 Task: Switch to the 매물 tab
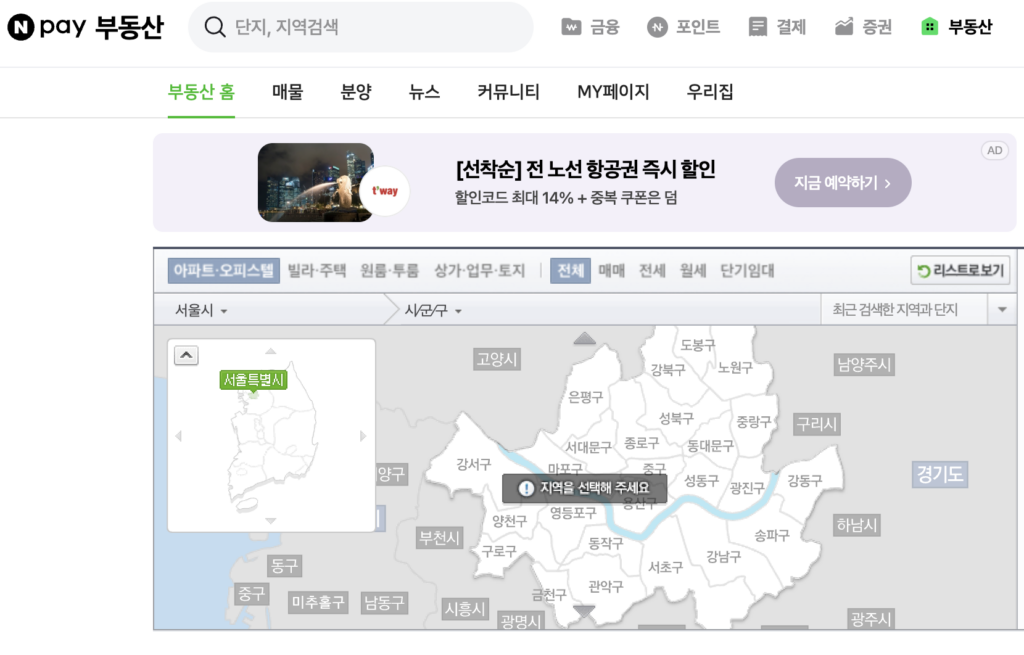coord(287,92)
